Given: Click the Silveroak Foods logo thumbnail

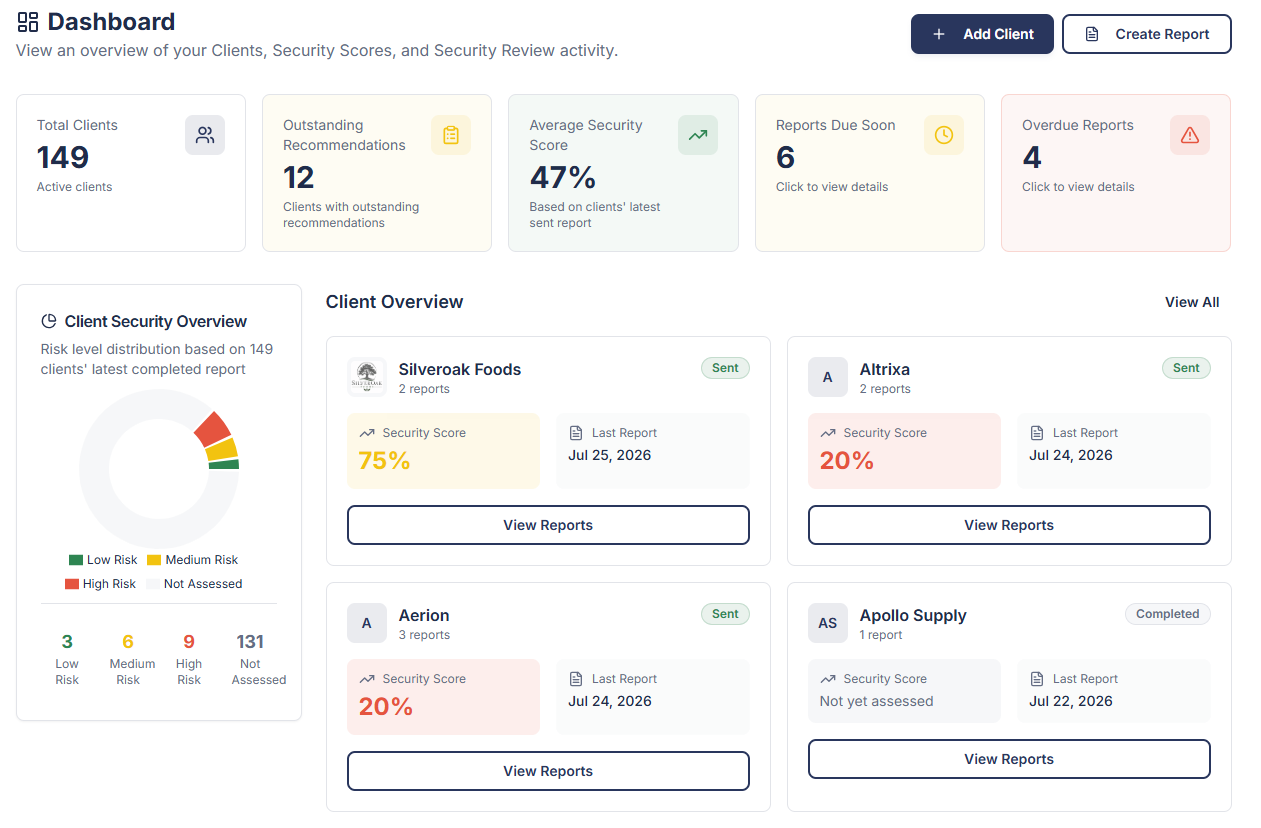Looking at the screenshot, I should [367, 377].
